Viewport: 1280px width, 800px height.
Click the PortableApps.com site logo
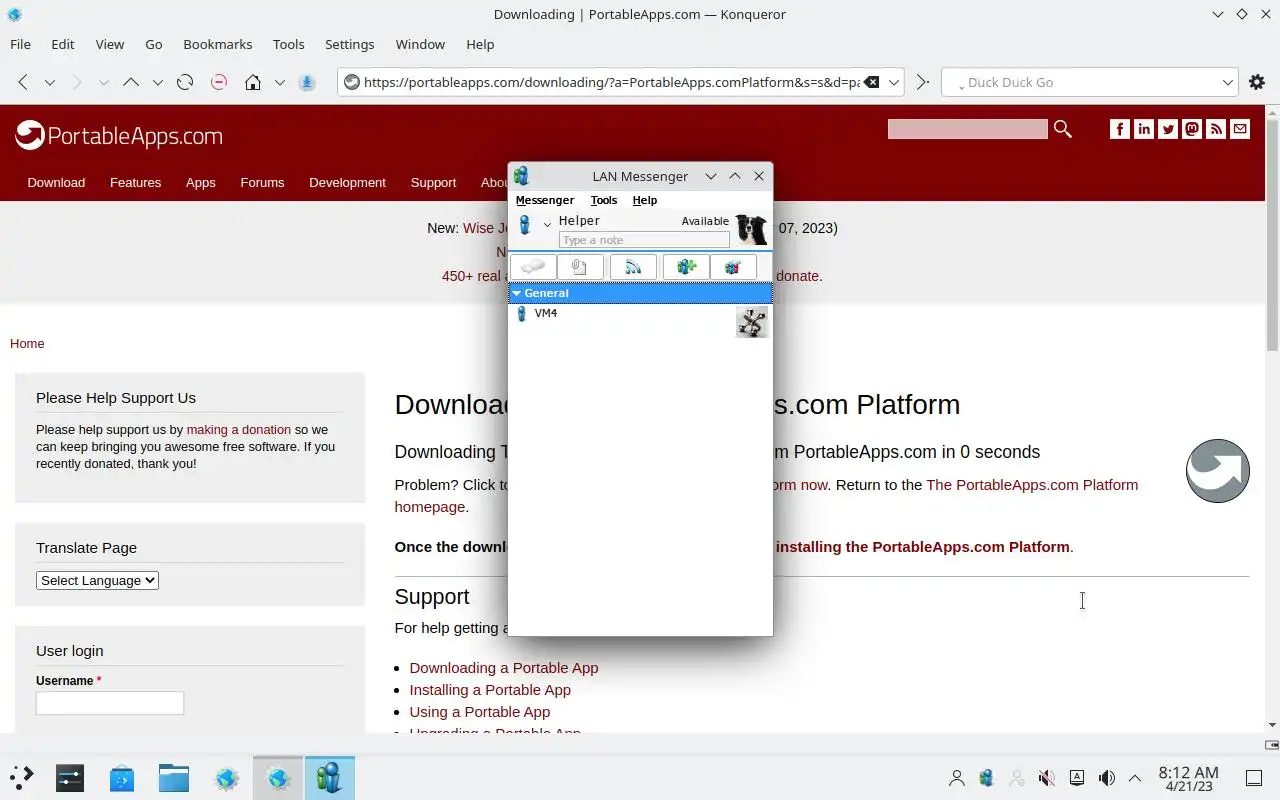[119, 135]
